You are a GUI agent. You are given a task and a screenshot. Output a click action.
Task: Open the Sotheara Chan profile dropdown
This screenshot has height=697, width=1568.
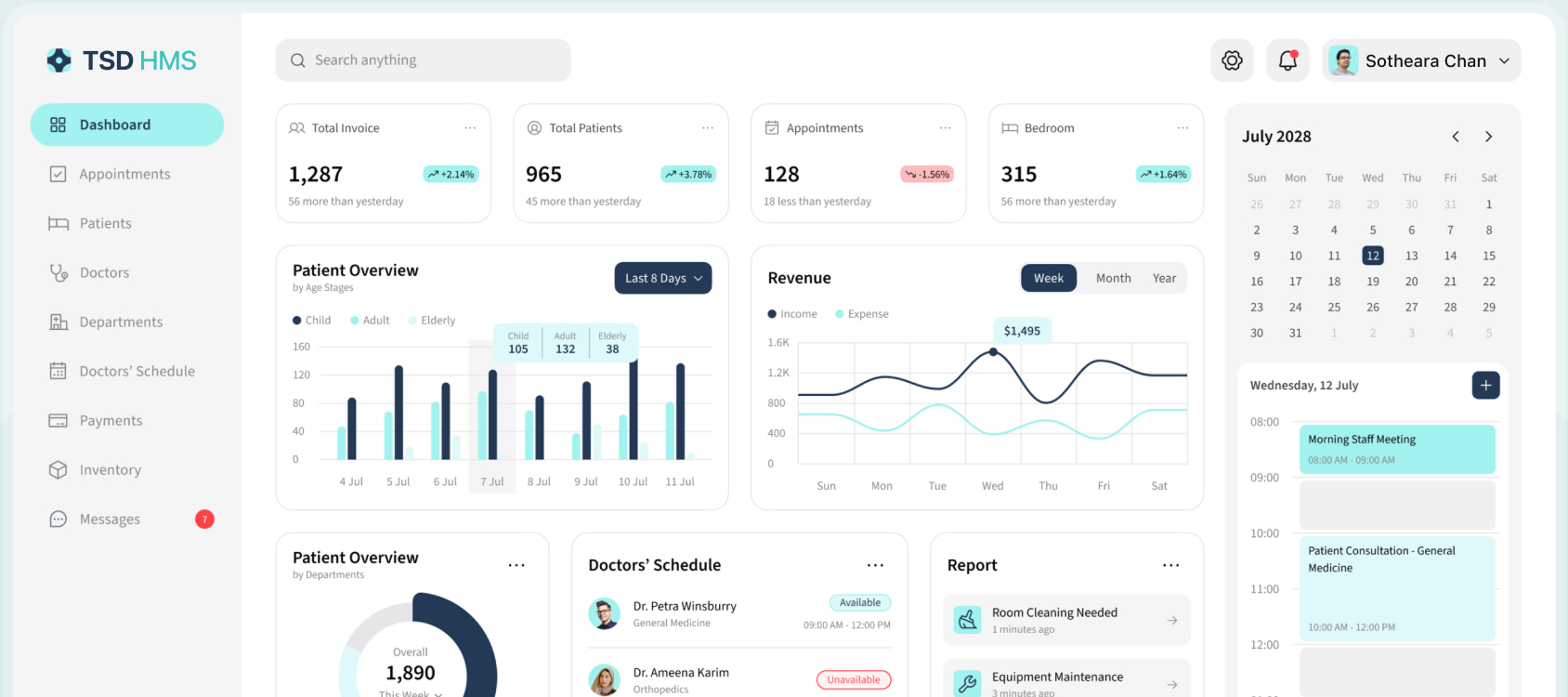[1421, 60]
